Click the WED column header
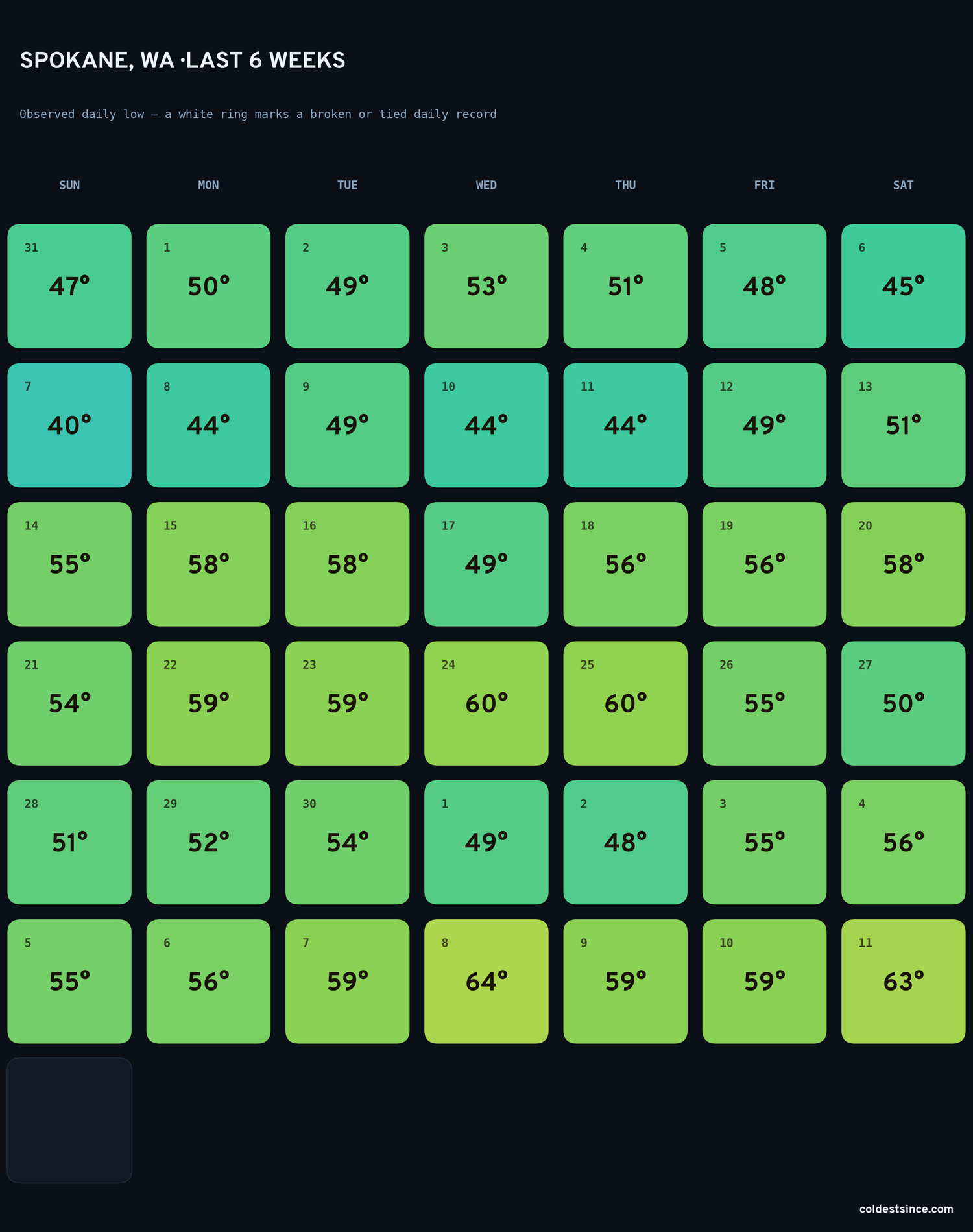The height and width of the screenshot is (1232, 973). click(x=486, y=185)
